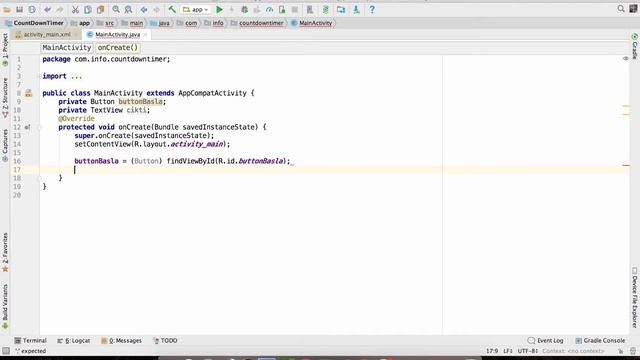Screen dimensions: 640x360
Task: Select CountDownTimer in the breadcrumb bar
Action: click(x=35, y=23)
